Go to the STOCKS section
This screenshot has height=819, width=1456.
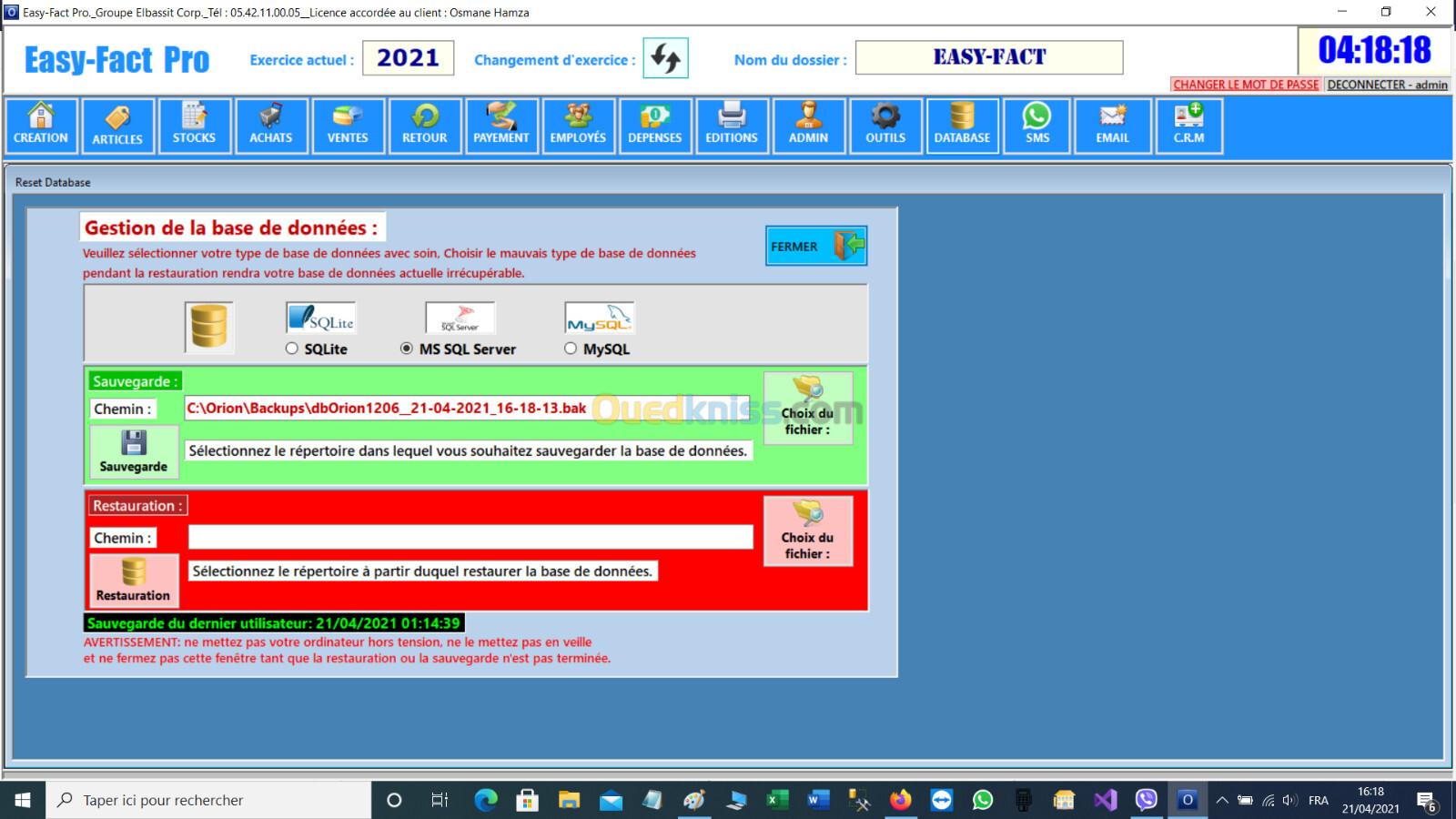click(194, 126)
